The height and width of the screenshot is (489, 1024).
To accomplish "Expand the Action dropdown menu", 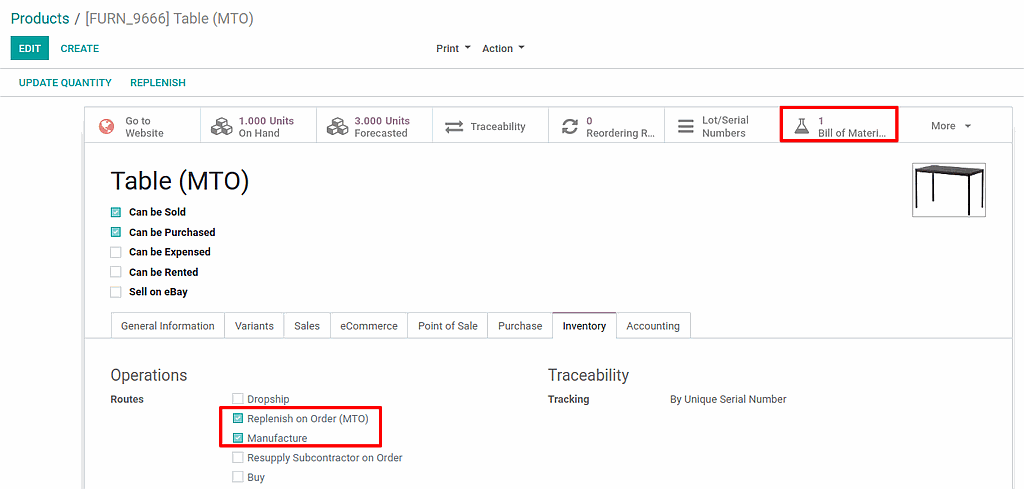I will click(x=503, y=48).
